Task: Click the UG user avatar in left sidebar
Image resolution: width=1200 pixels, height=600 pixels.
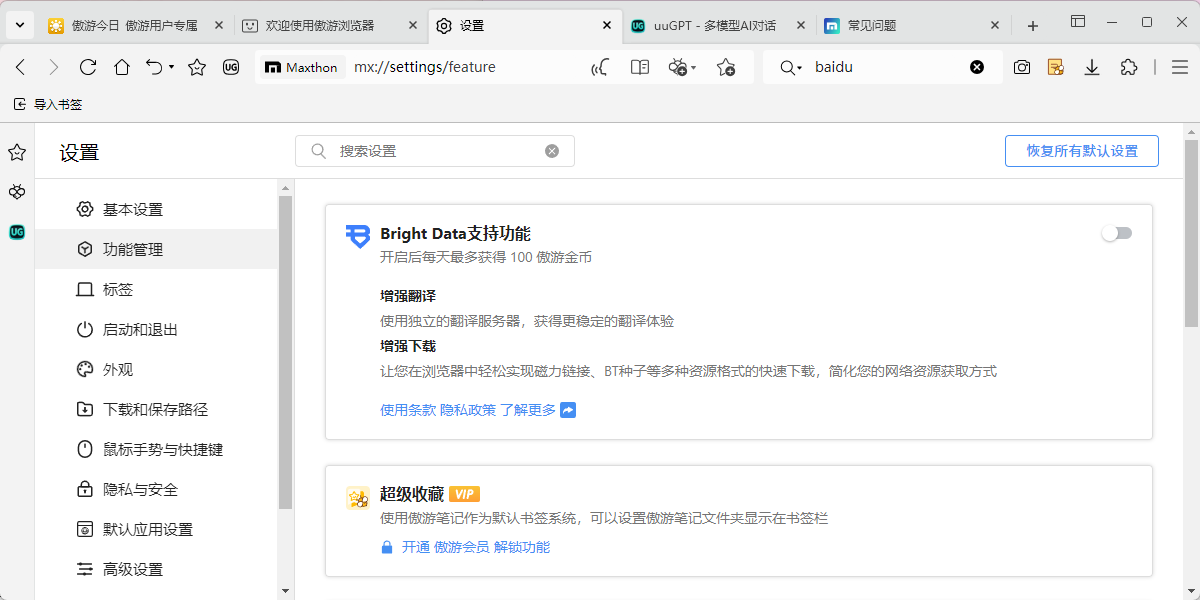Action: coord(16,232)
